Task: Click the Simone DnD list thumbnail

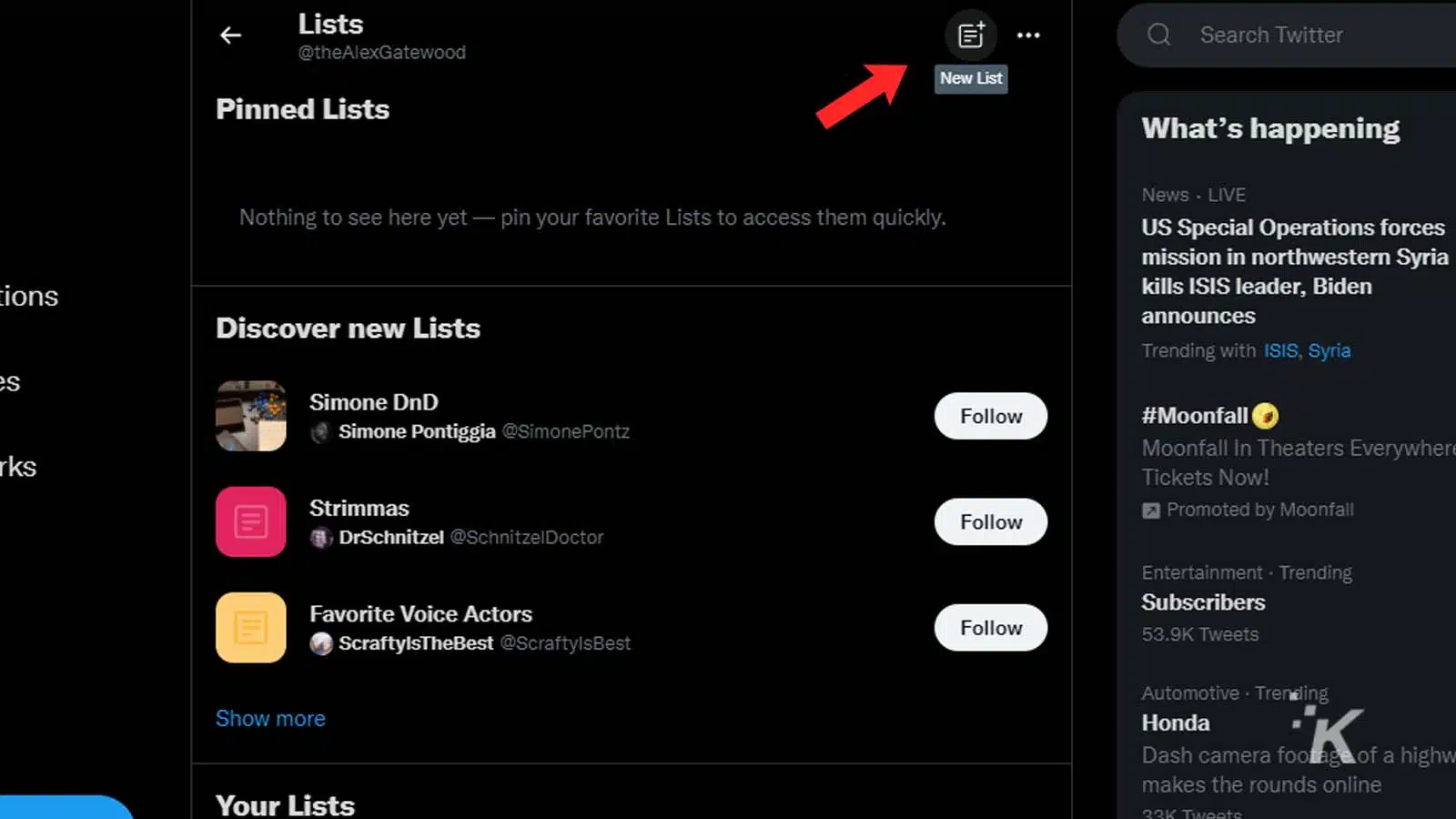Action: tap(250, 416)
